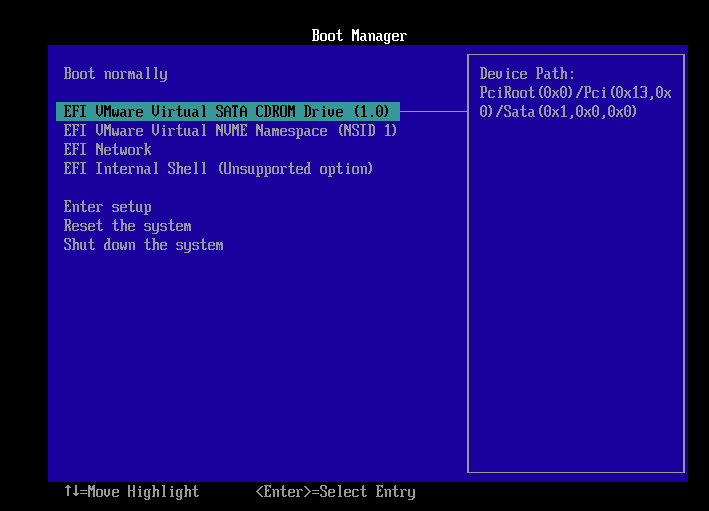
Task: Click the <Enter>=Select Entry hint
Action: point(336,492)
